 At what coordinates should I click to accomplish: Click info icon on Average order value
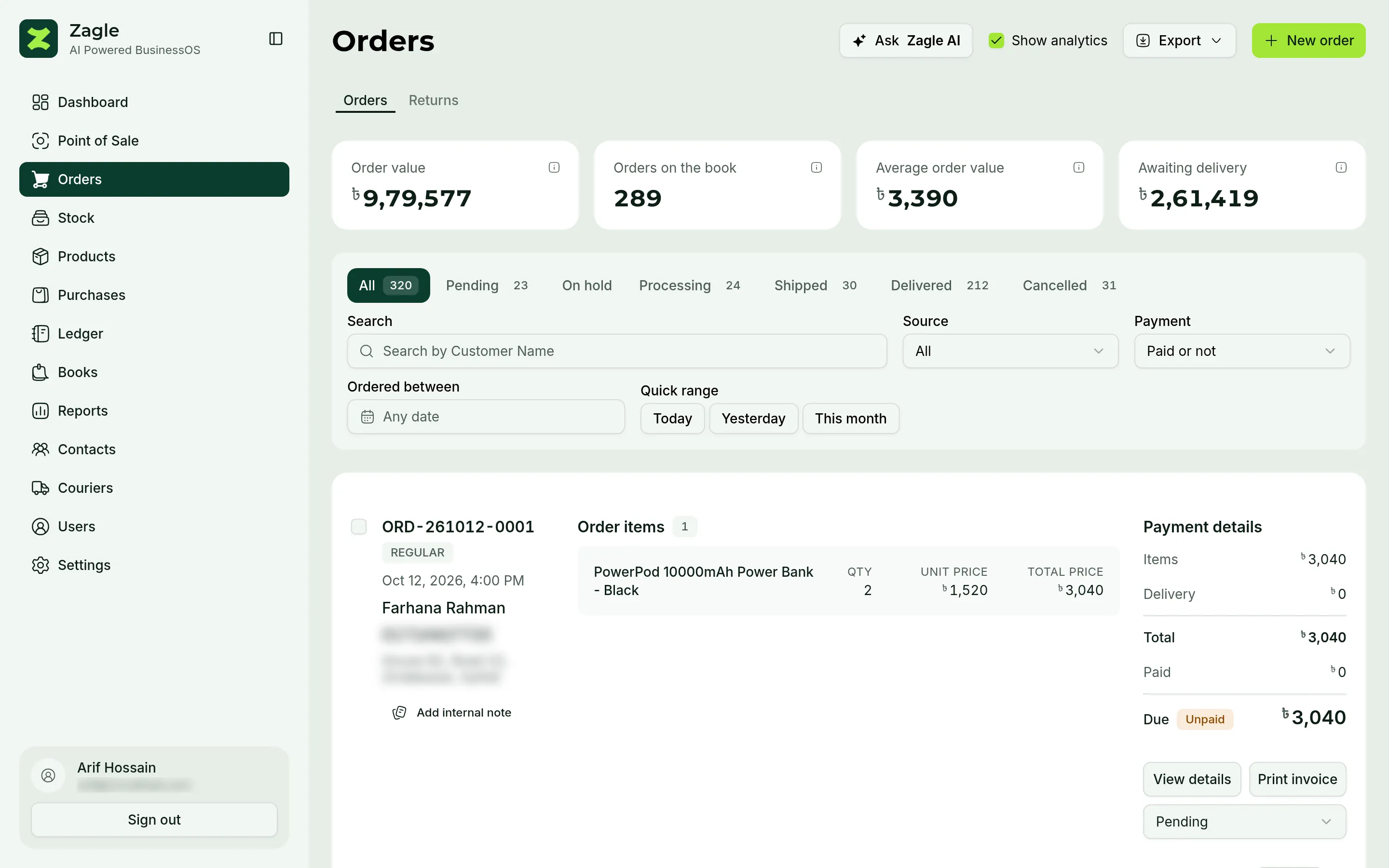pos(1078,167)
